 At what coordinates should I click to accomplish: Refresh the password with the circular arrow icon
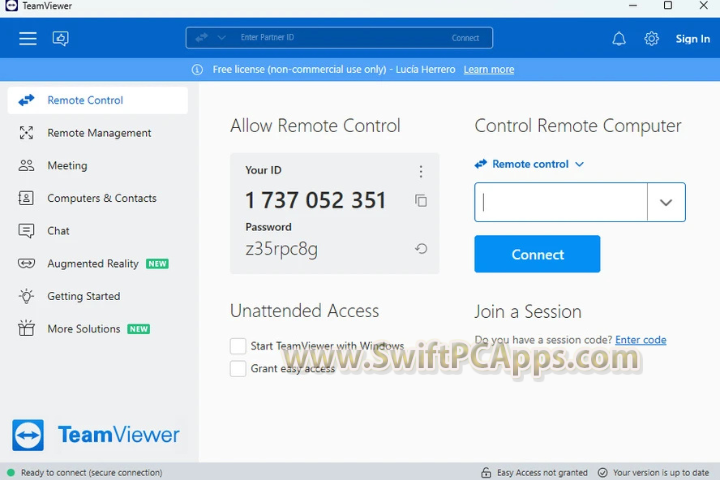[421, 249]
